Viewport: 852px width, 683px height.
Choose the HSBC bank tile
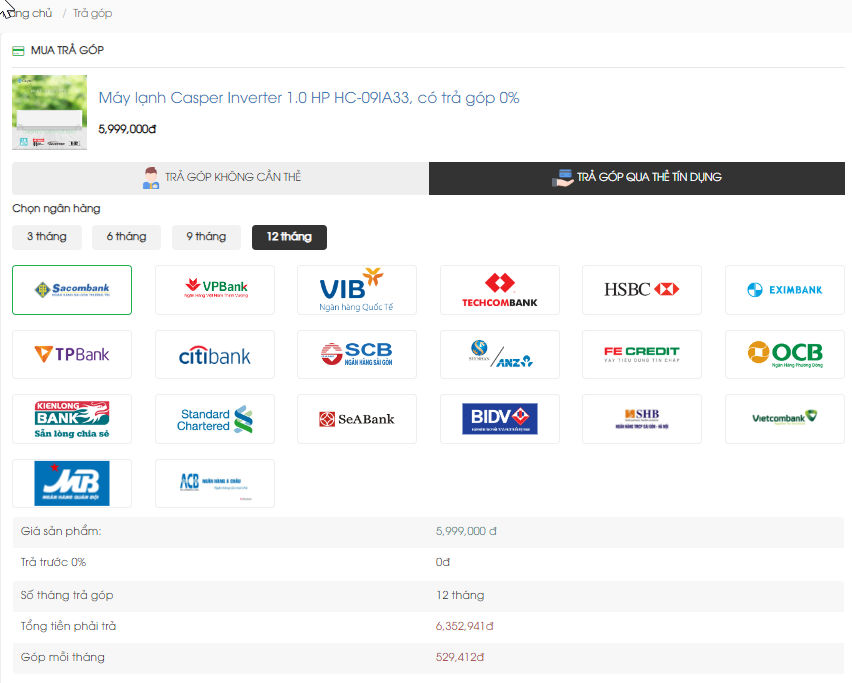click(x=642, y=290)
